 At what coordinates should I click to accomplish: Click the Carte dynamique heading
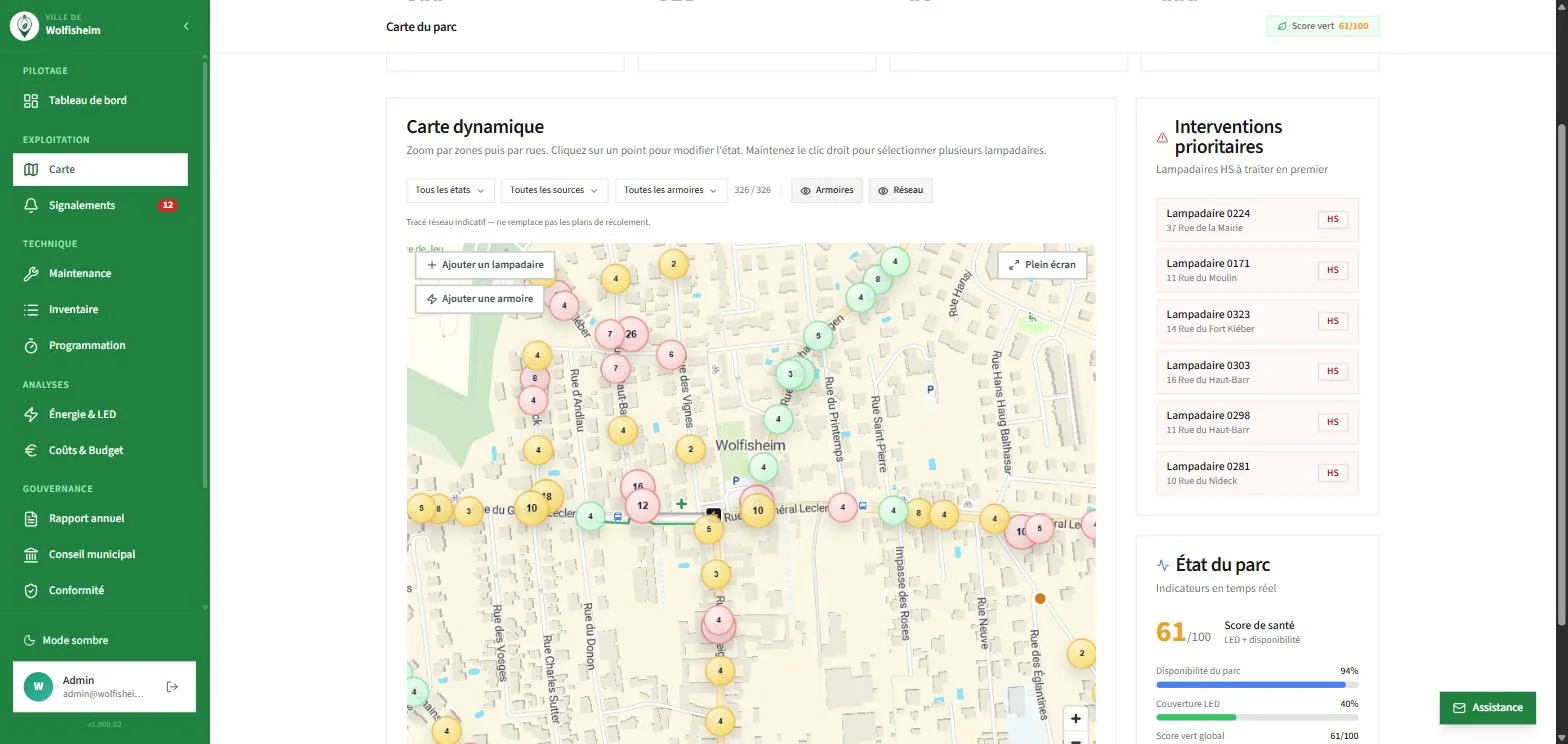point(475,127)
